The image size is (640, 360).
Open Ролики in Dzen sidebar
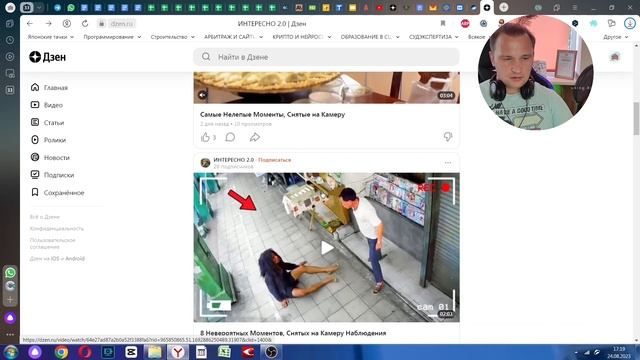pos(48,140)
